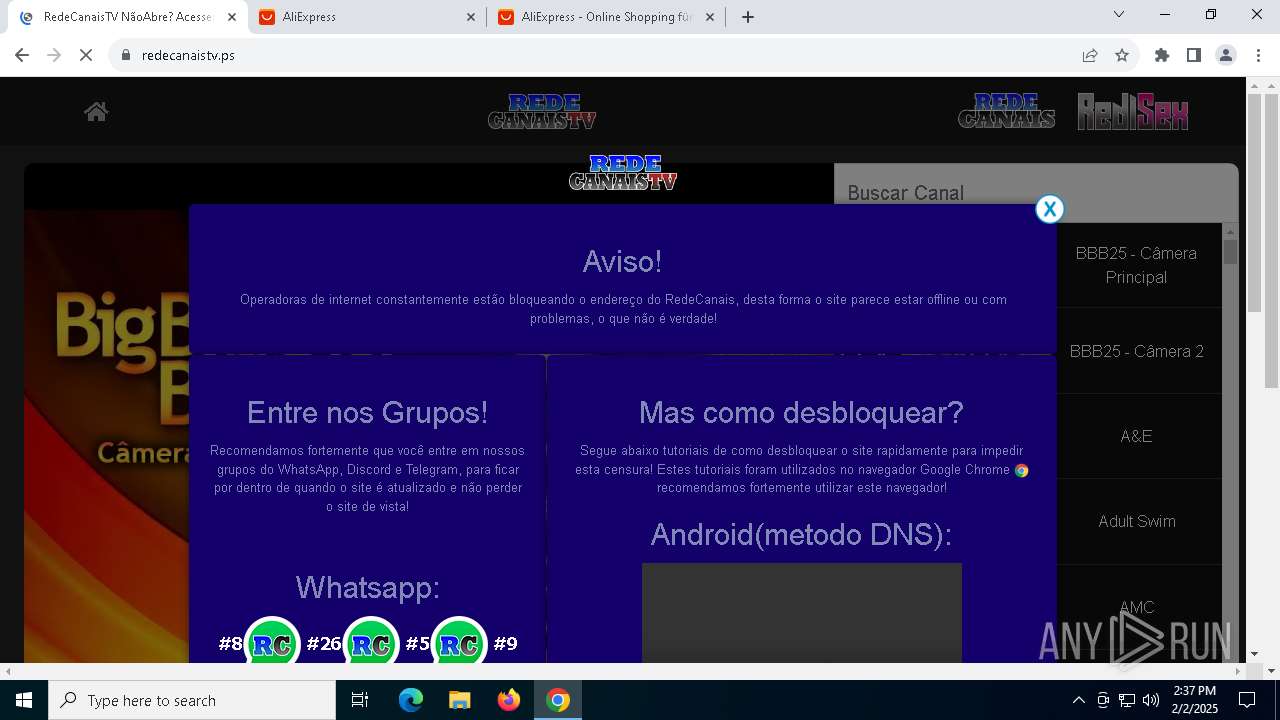Screen dimensions: 1280x720
Task: Click the Mas como desbloquear? heading
Action: click(801, 412)
